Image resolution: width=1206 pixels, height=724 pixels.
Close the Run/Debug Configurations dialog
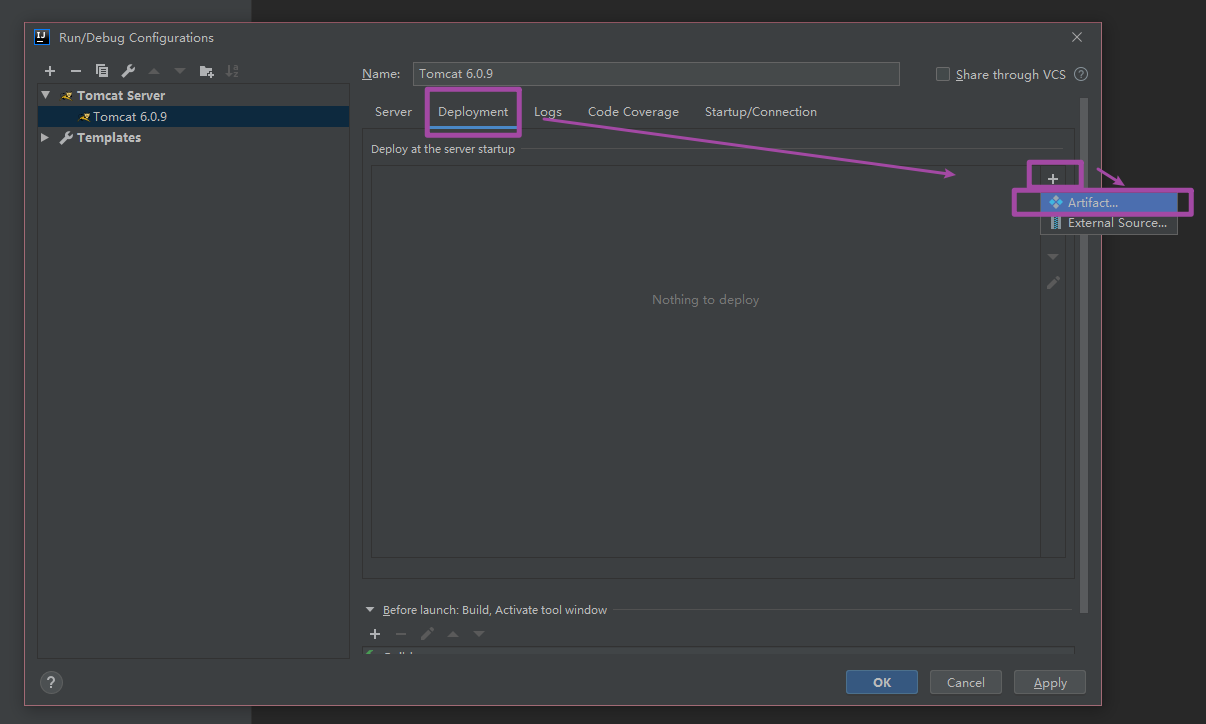click(x=1077, y=37)
